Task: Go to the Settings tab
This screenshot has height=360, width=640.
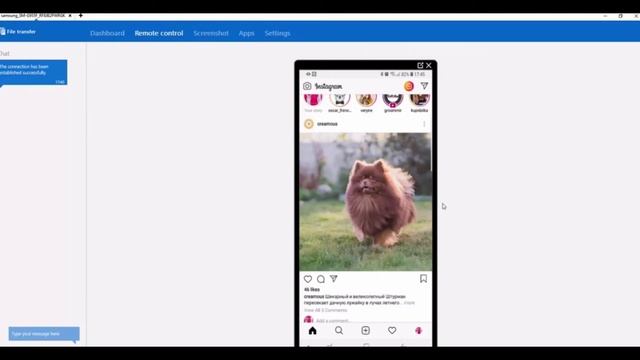Action: tap(277, 33)
